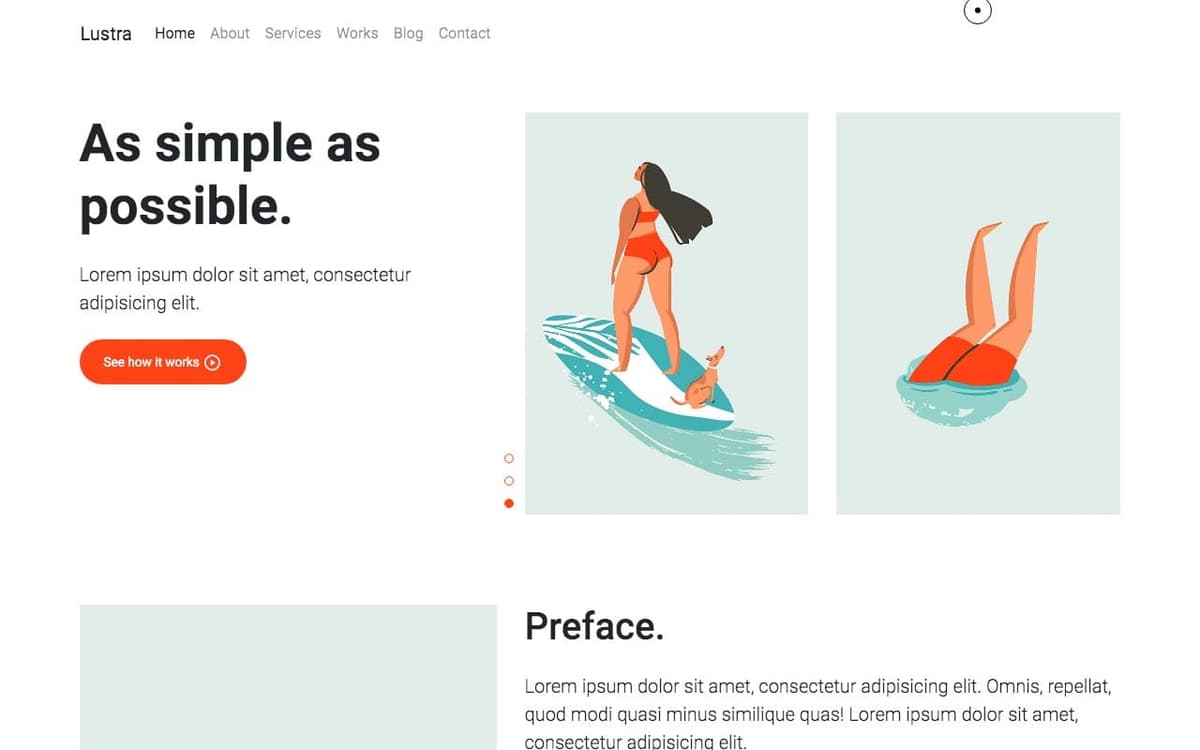1200x750 pixels.
Task: Navigate to Works
Action: click(x=357, y=33)
